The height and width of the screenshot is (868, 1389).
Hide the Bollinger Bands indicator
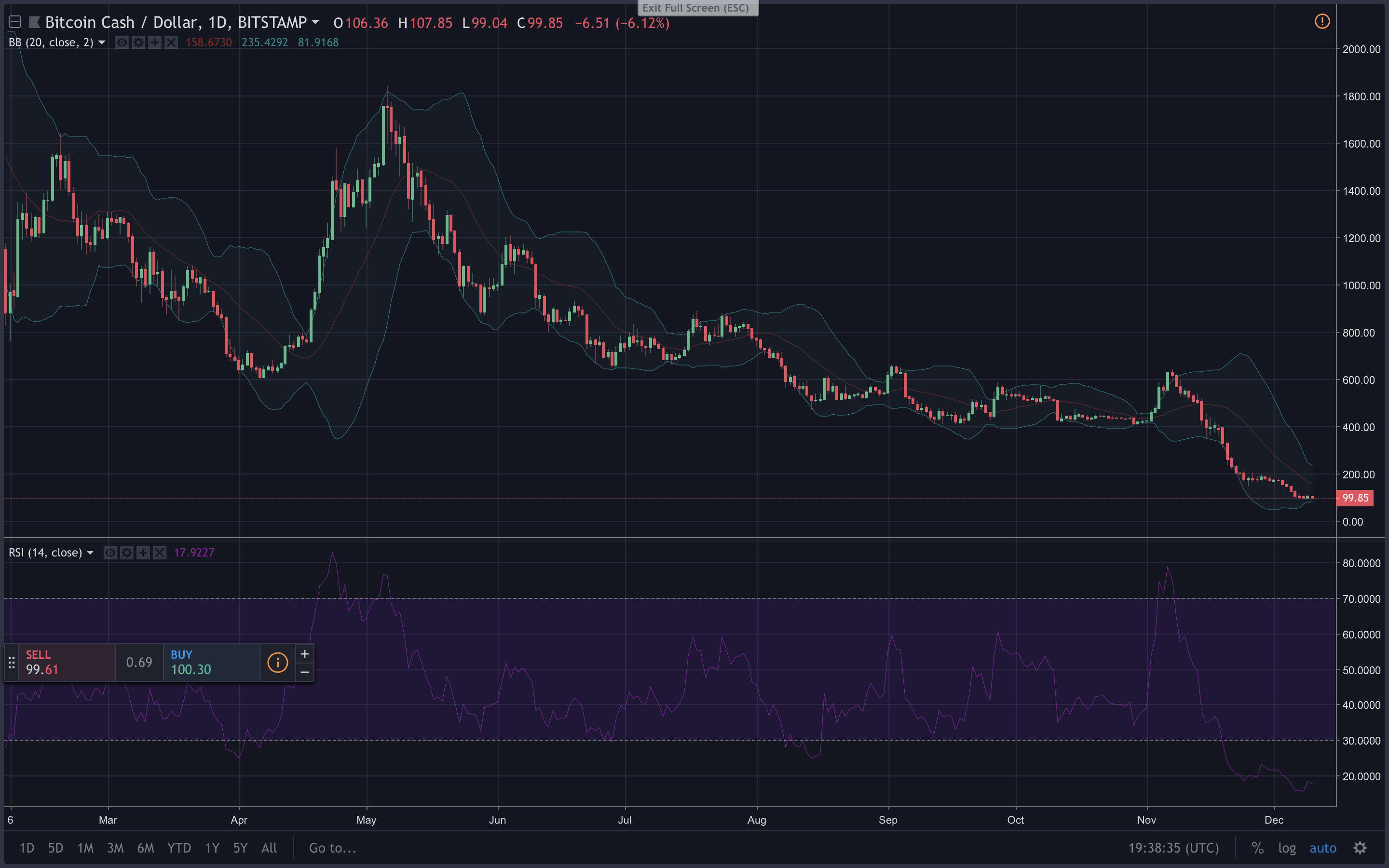click(122, 42)
